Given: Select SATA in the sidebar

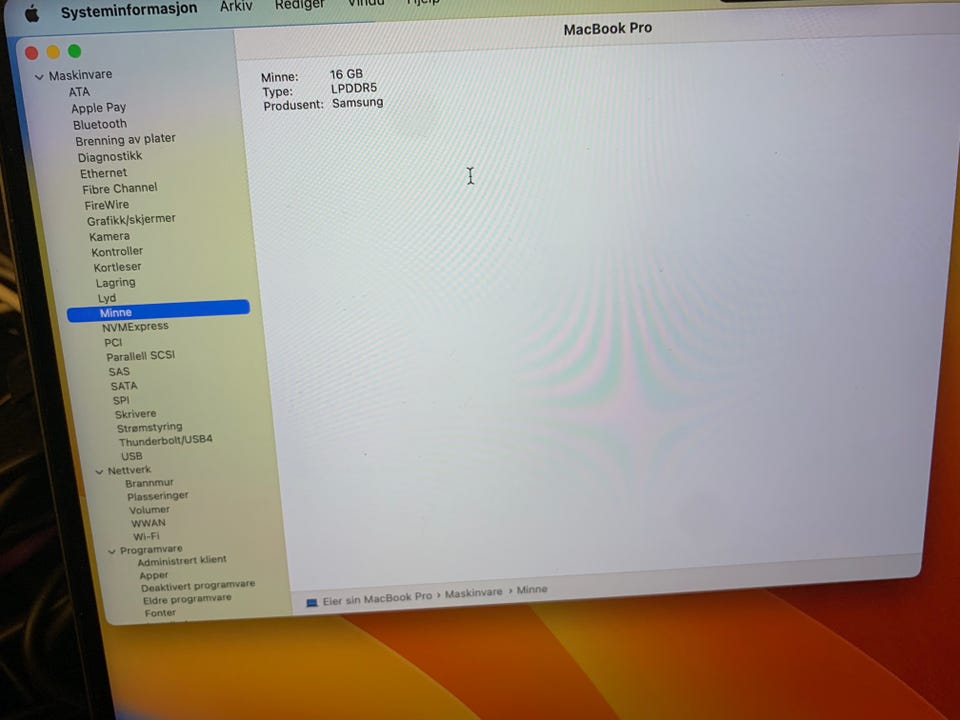Looking at the screenshot, I should click(124, 386).
